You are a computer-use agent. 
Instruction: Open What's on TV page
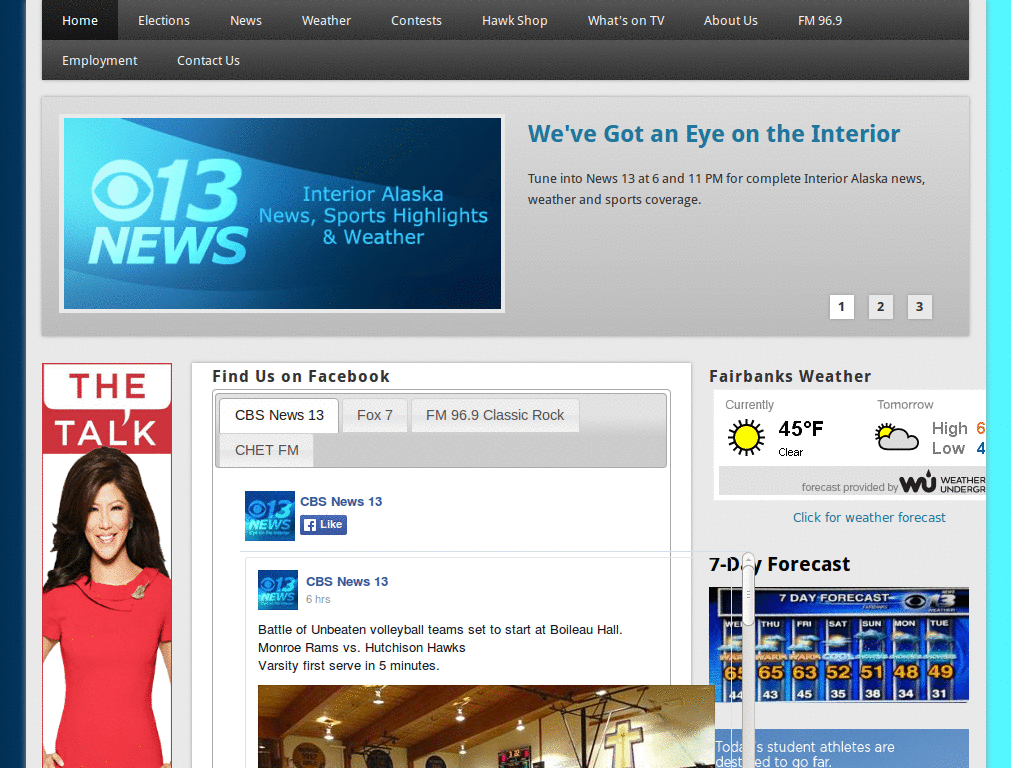[626, 20]
